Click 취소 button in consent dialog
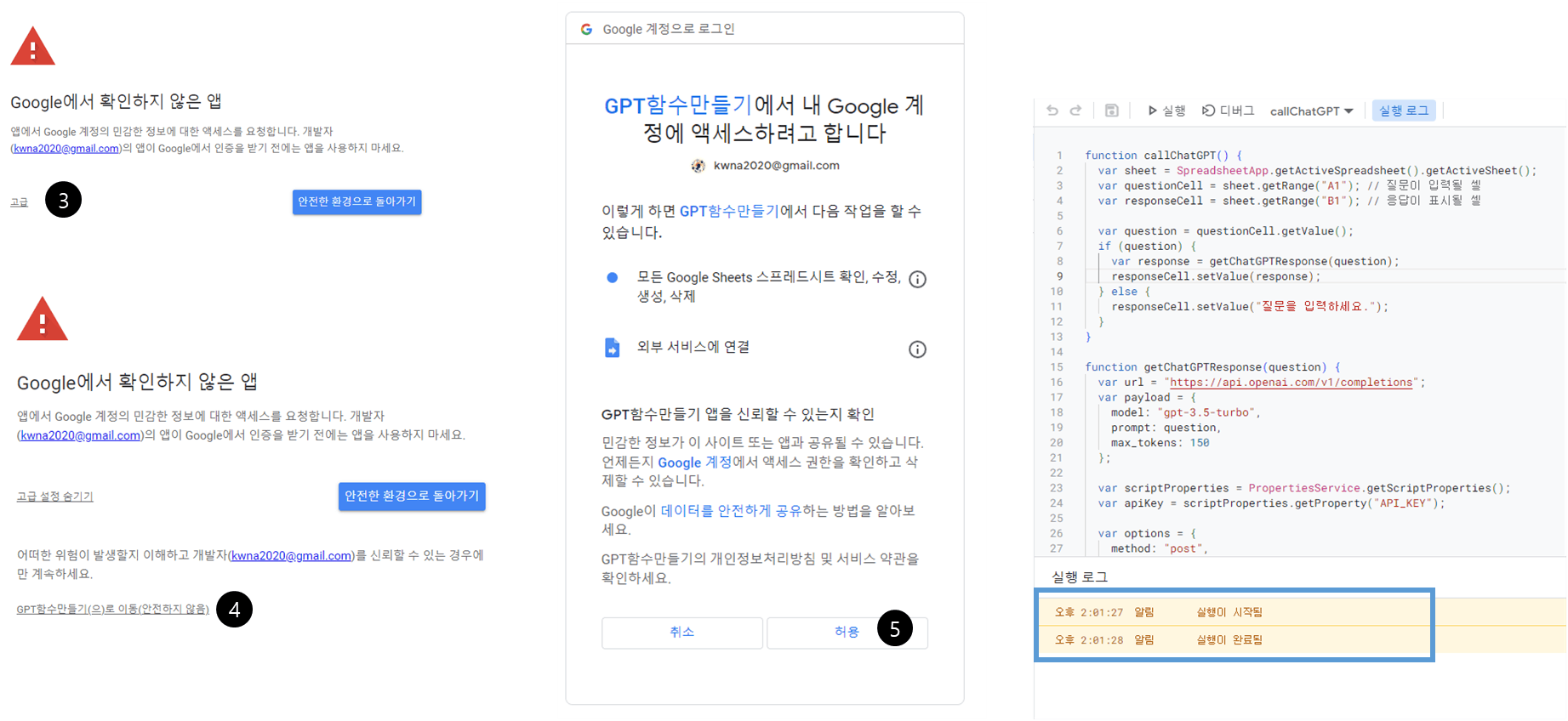The image size is (1568, 721). click(682, 633)
